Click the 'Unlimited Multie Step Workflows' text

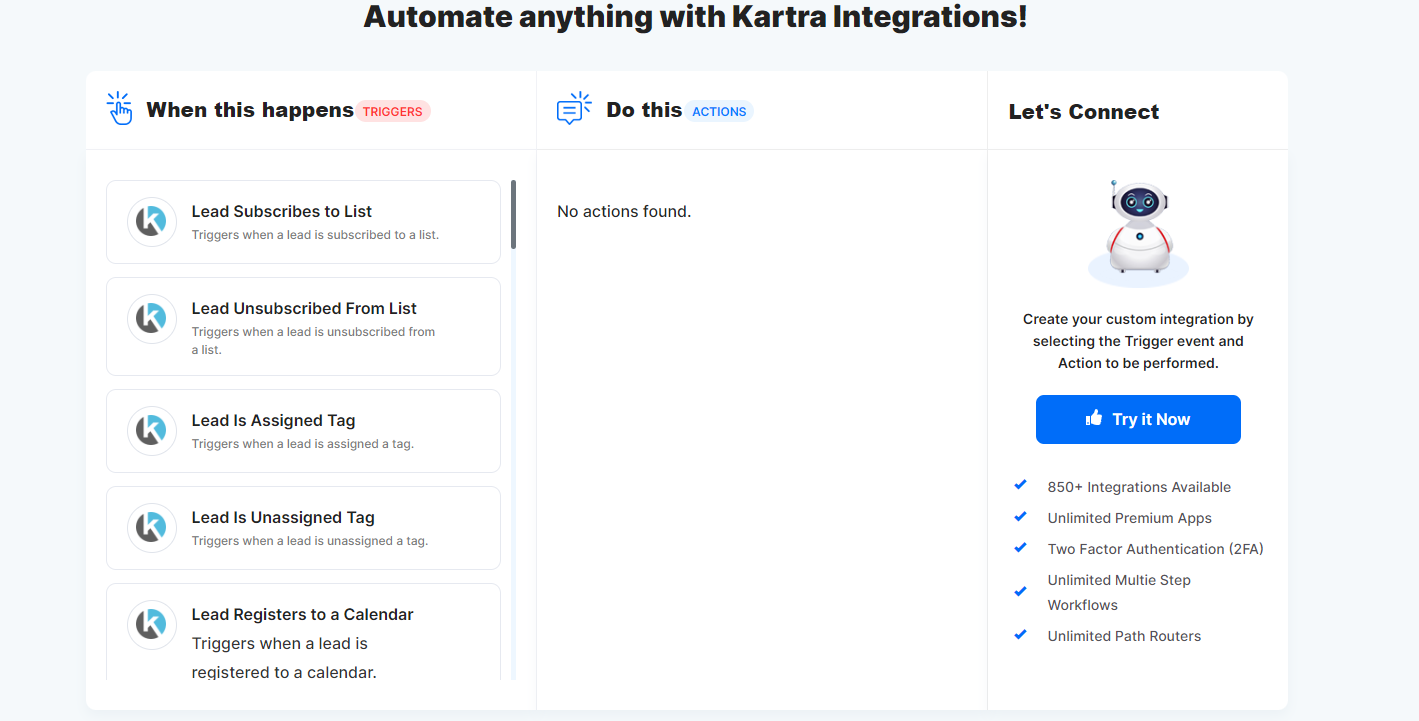(1119, 592)
